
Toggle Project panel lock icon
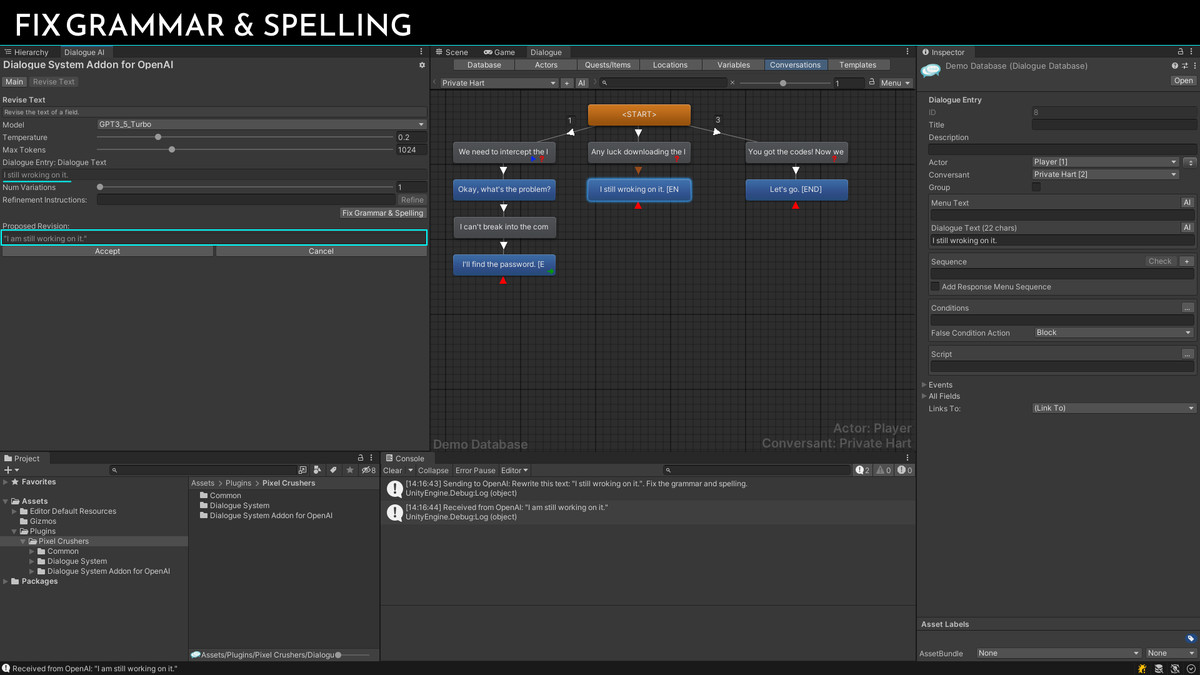(x=360, y=458)
